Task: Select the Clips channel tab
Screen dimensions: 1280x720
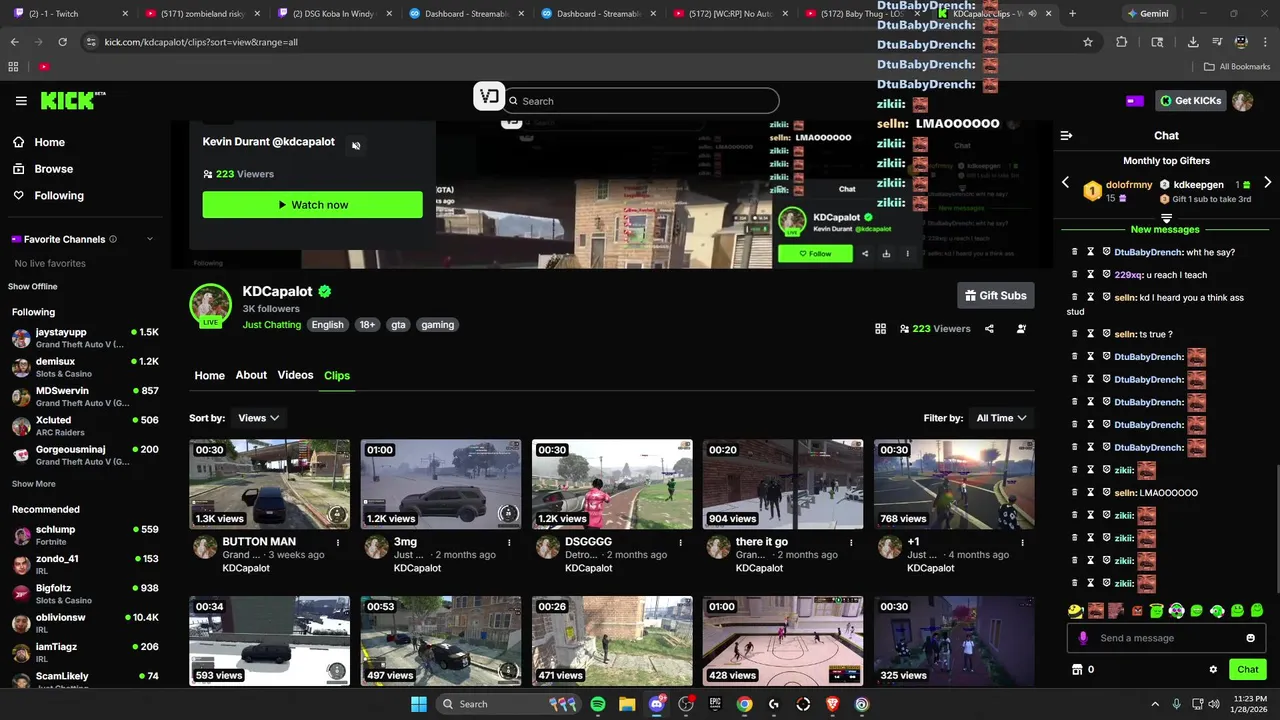Action: tap(337, 376)
